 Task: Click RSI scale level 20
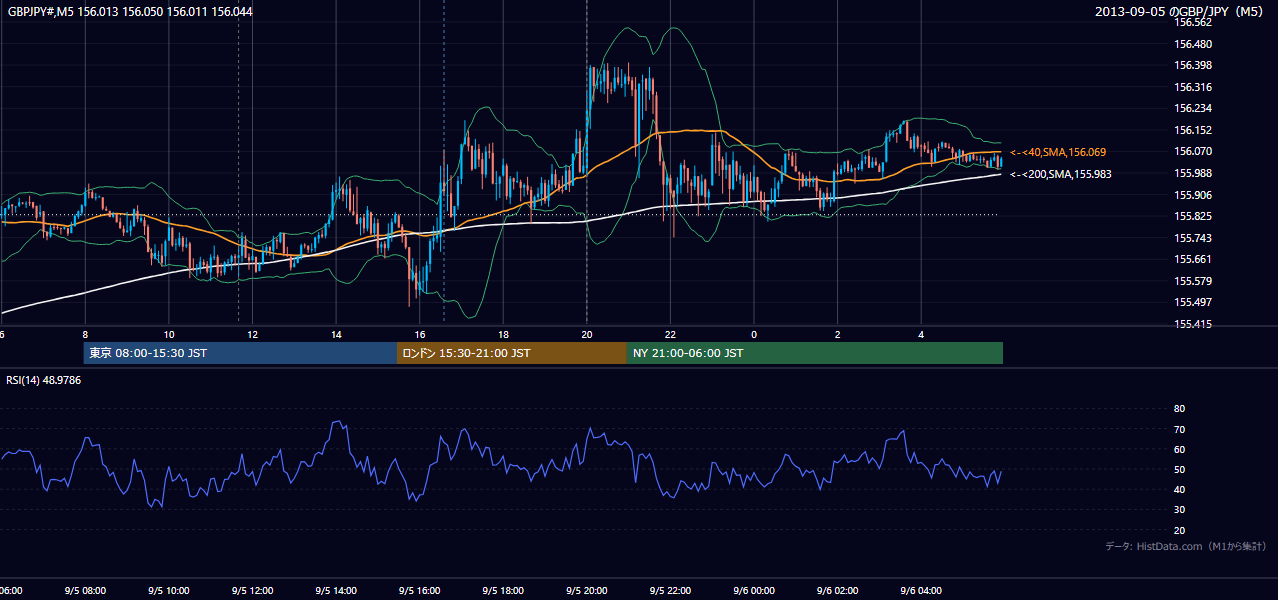(1179, 530)
